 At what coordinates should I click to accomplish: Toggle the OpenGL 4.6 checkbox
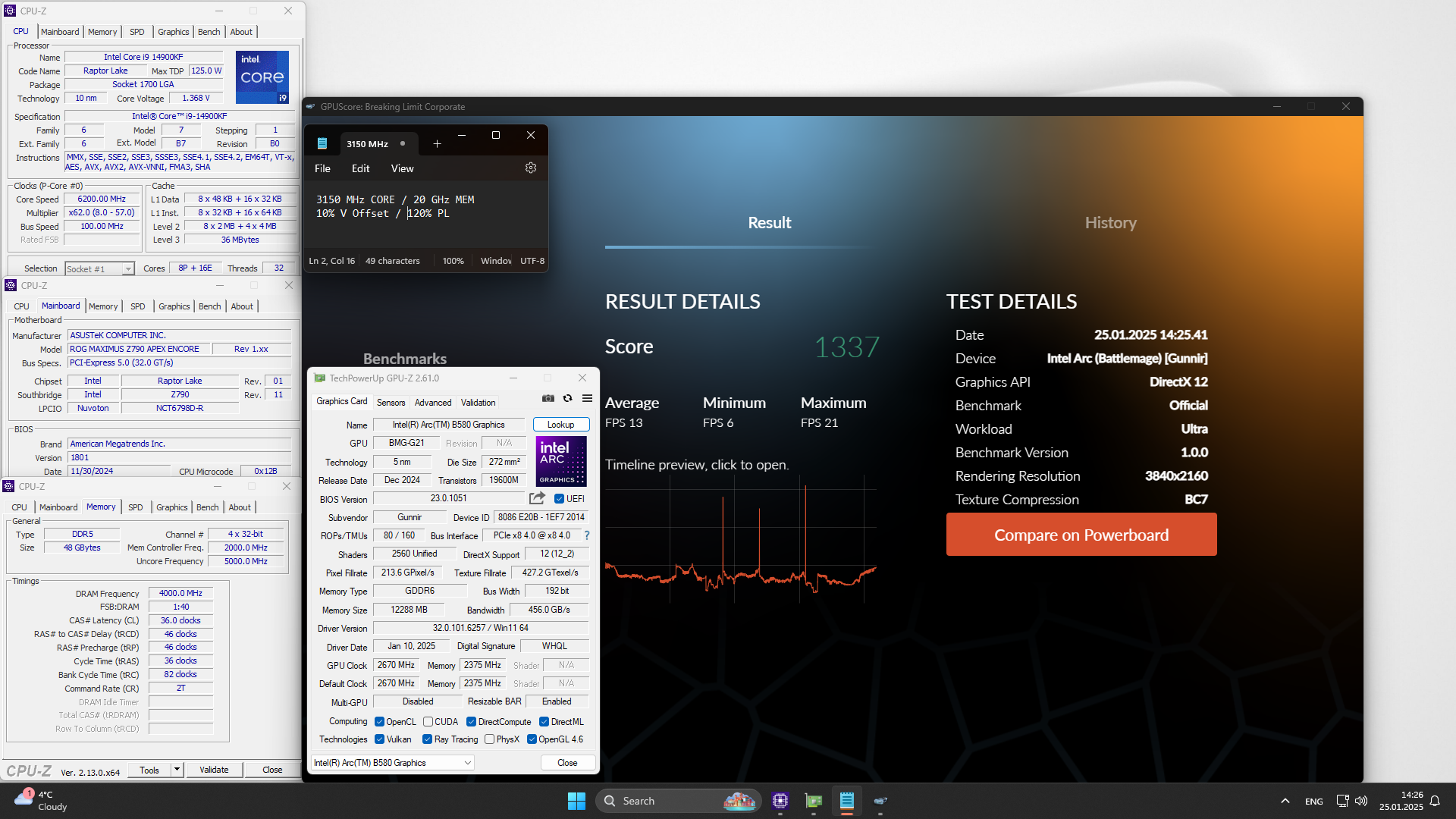click(532, 739)
